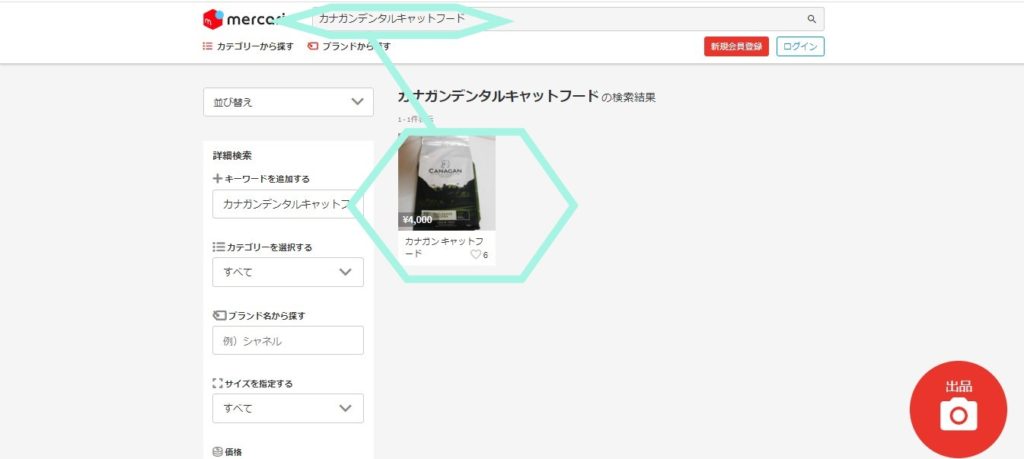Like the item with the heart icon
The image size is (1024, 459).
point(476,255)
